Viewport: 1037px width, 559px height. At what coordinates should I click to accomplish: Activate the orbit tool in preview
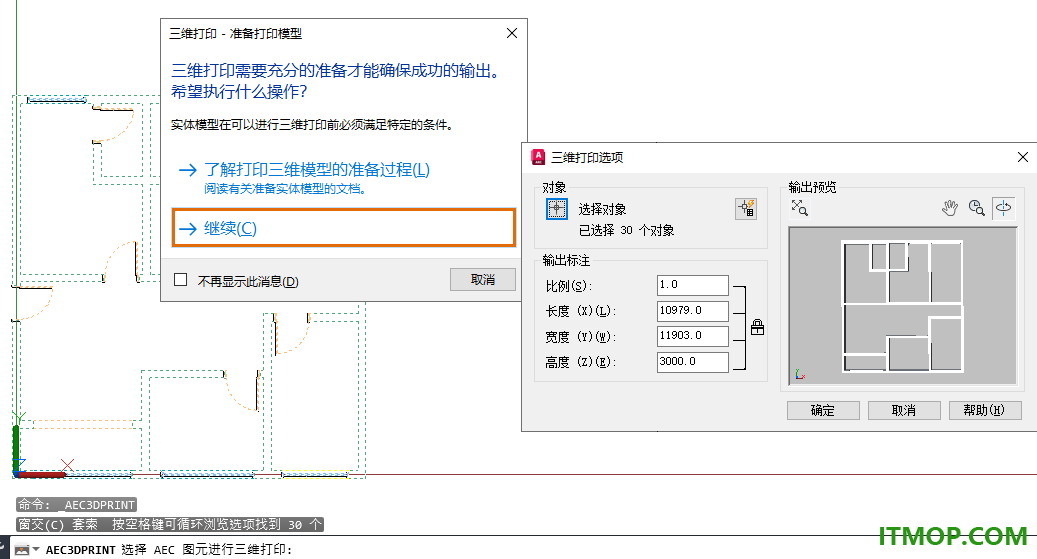(x=1003, y=208)
